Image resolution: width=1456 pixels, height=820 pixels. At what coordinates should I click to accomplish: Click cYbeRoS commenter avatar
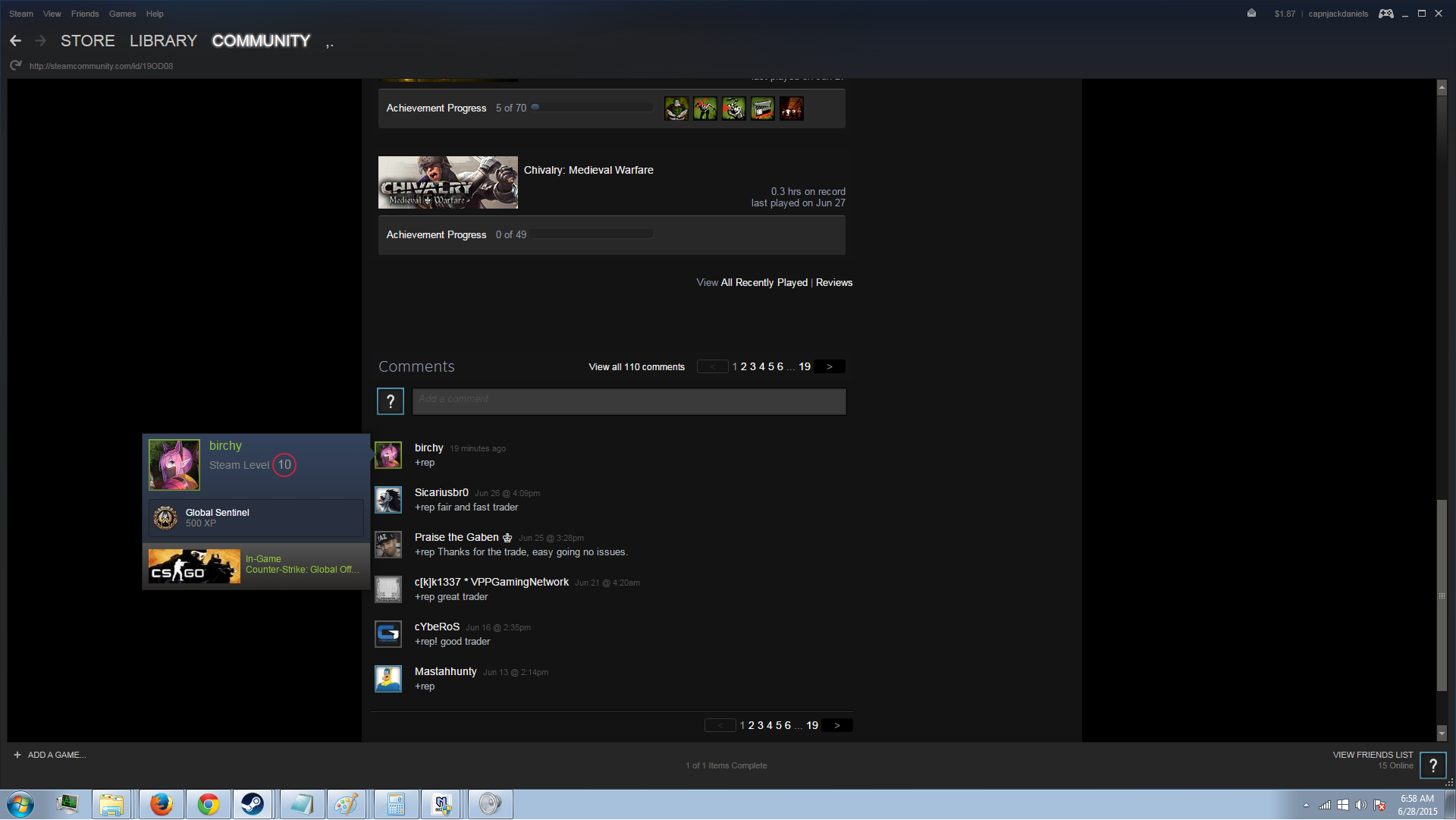click(x=388, y=634)
